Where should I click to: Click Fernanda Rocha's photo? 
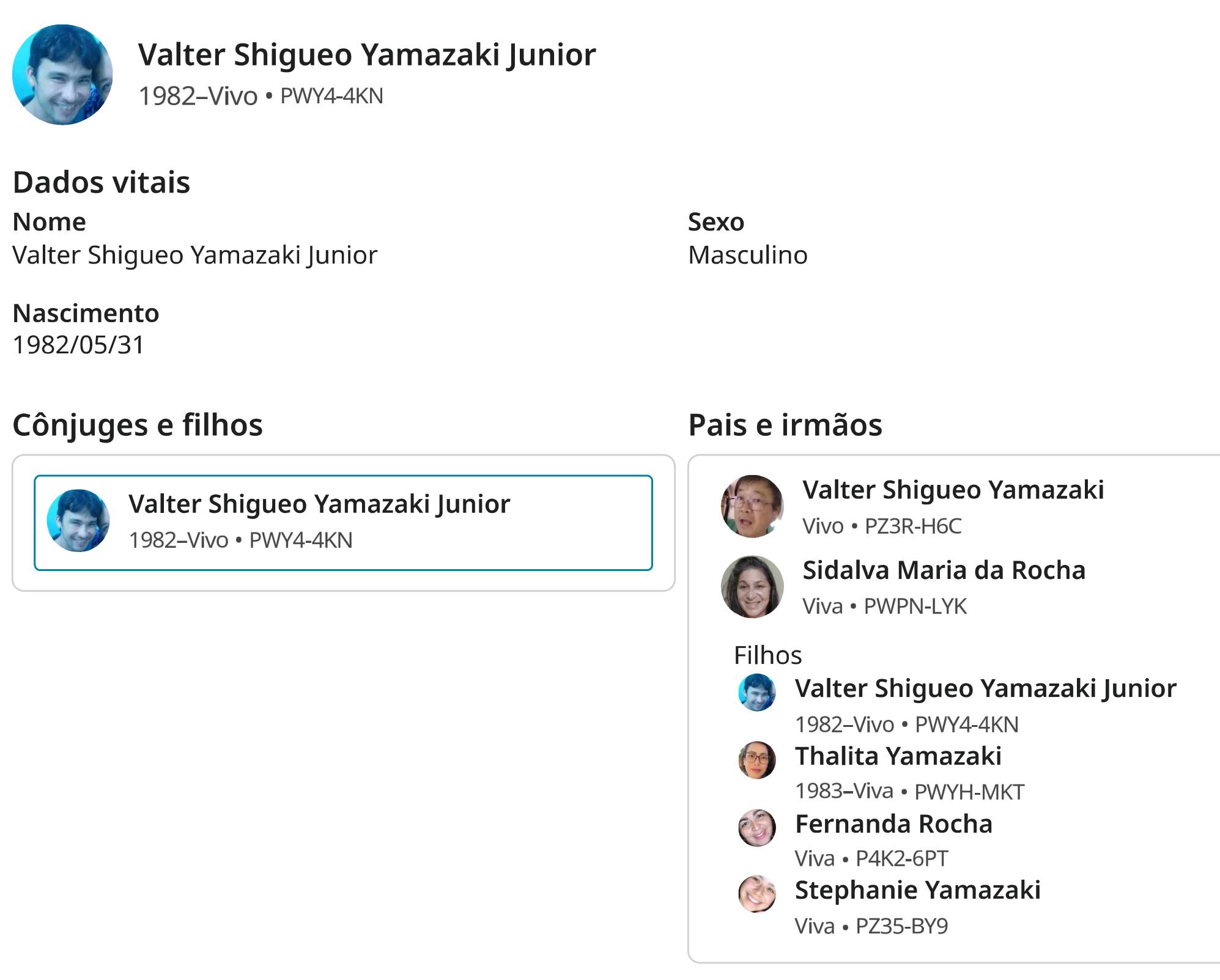(x=757, y=827)
